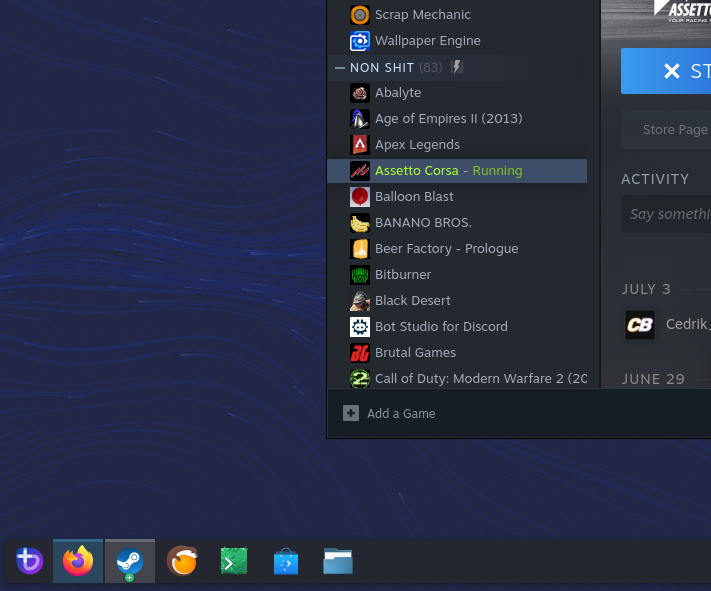The width and height of the screenshot is (711, 591).
Task: Click the lightning bolt icon next to NON SHIT
Action: click(x=457, y=67)
